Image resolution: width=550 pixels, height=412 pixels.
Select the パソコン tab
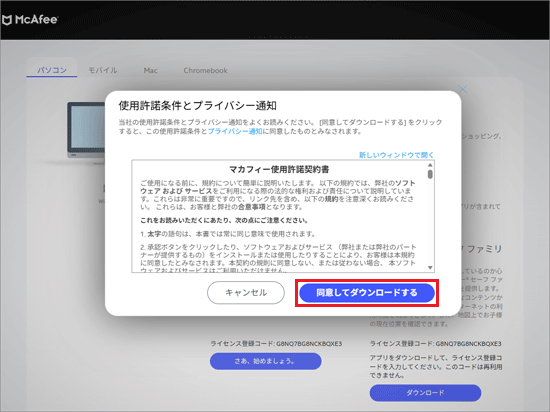52,70
